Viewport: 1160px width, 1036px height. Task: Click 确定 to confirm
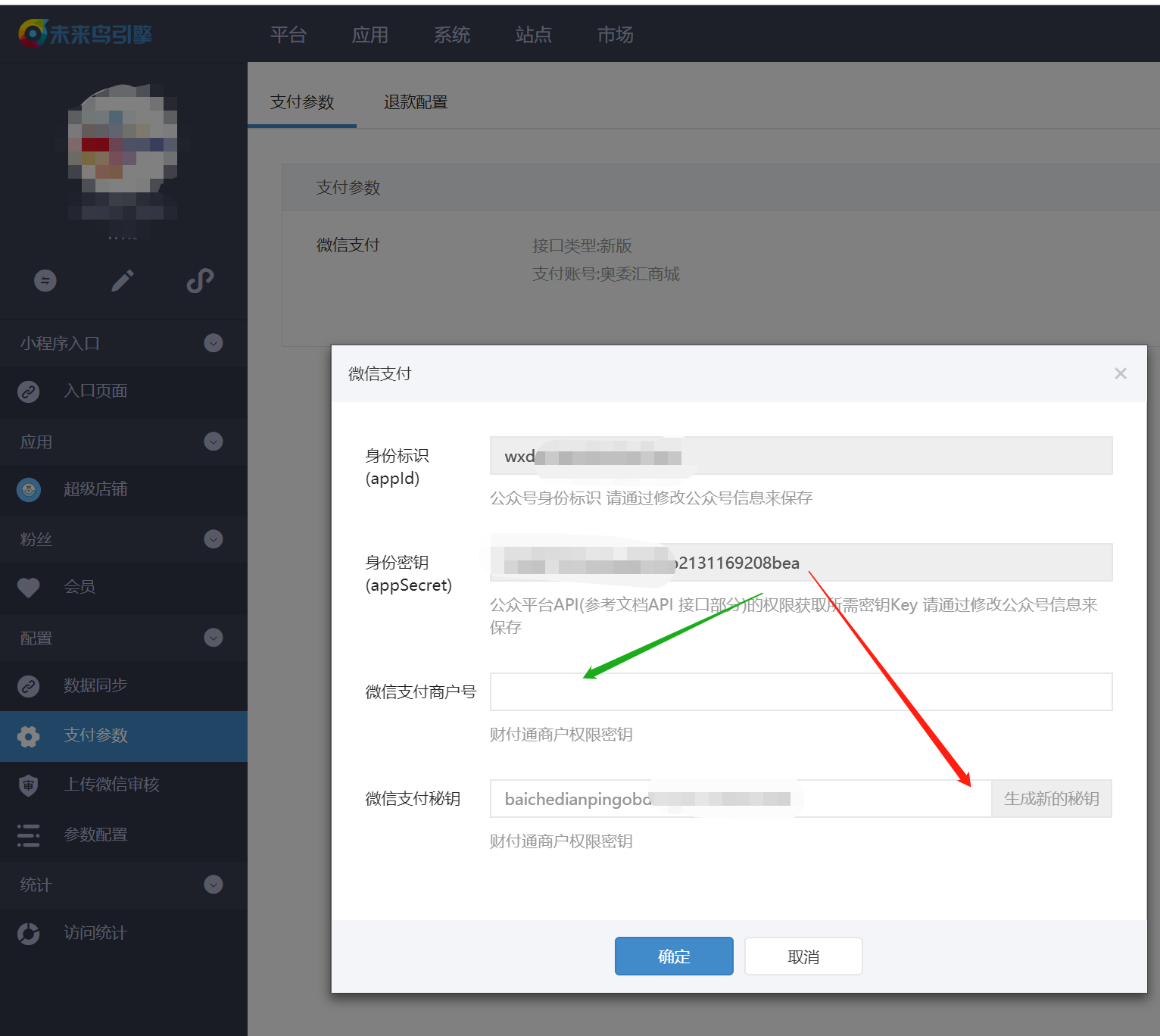(674, 956)
